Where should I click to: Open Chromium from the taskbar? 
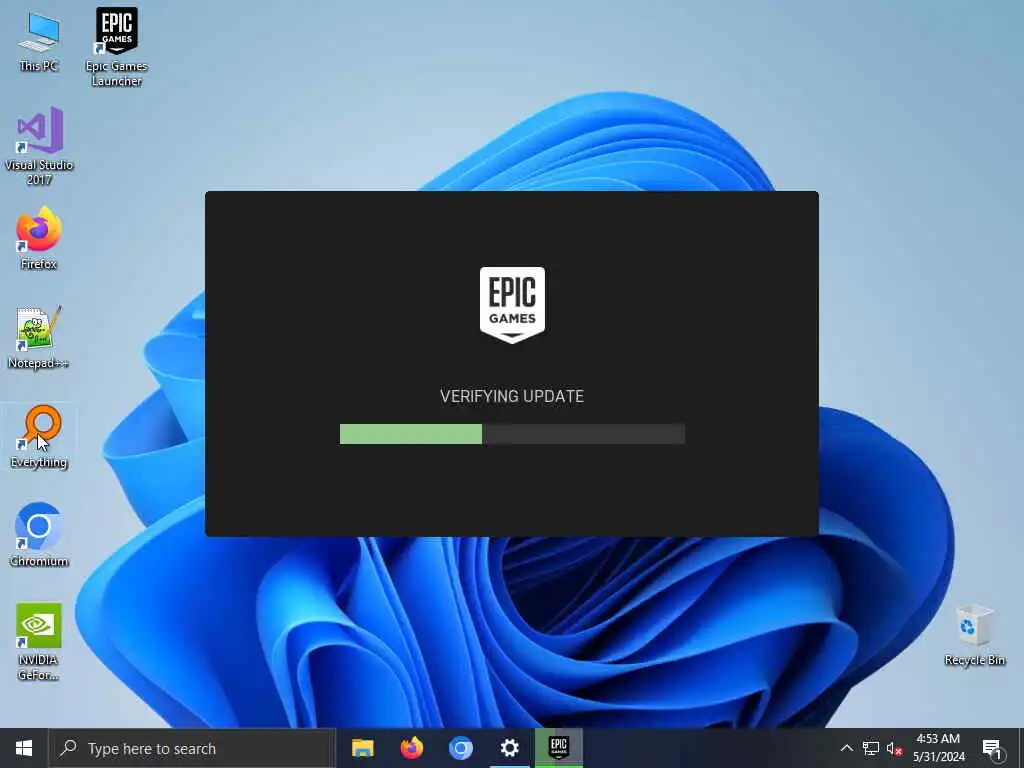[460, 748]
